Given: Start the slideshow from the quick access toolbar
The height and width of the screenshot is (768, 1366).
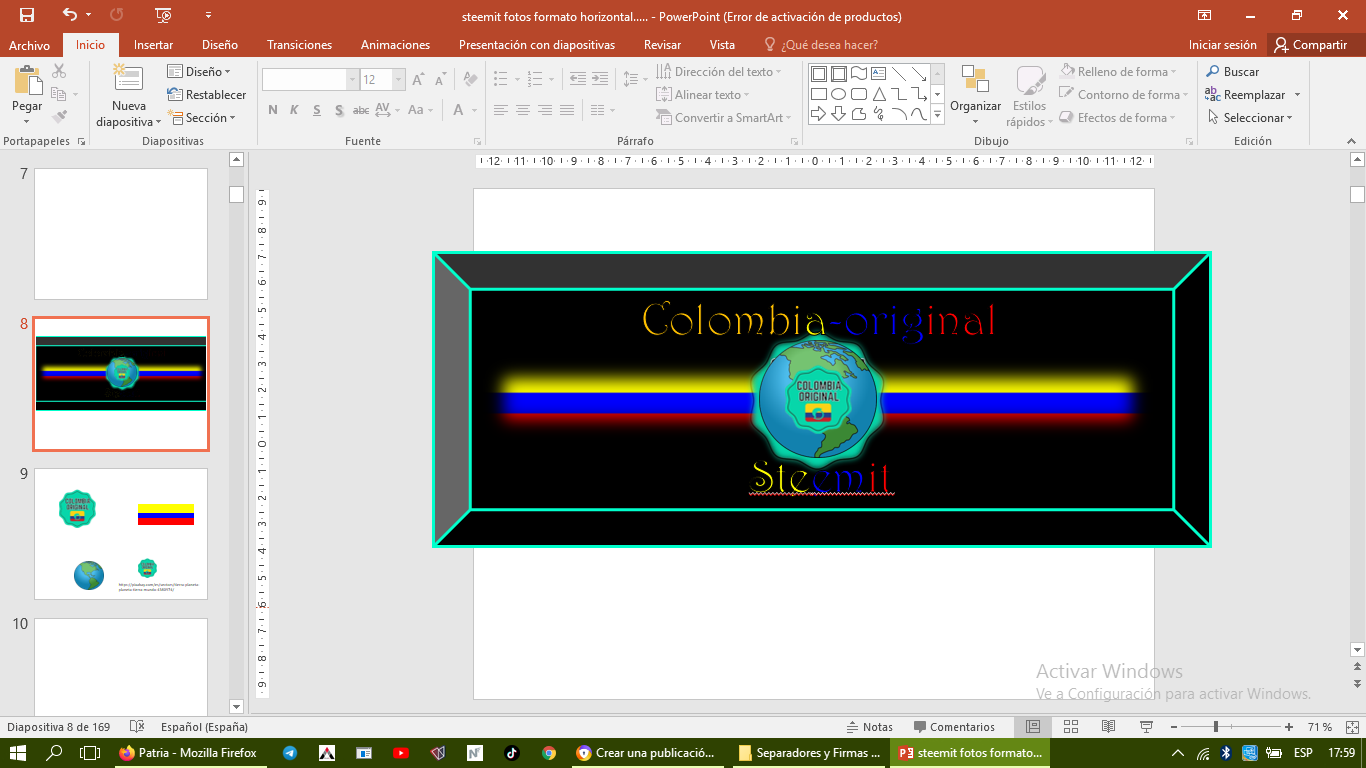Looking at the screenshot, I should click(164, 15).
